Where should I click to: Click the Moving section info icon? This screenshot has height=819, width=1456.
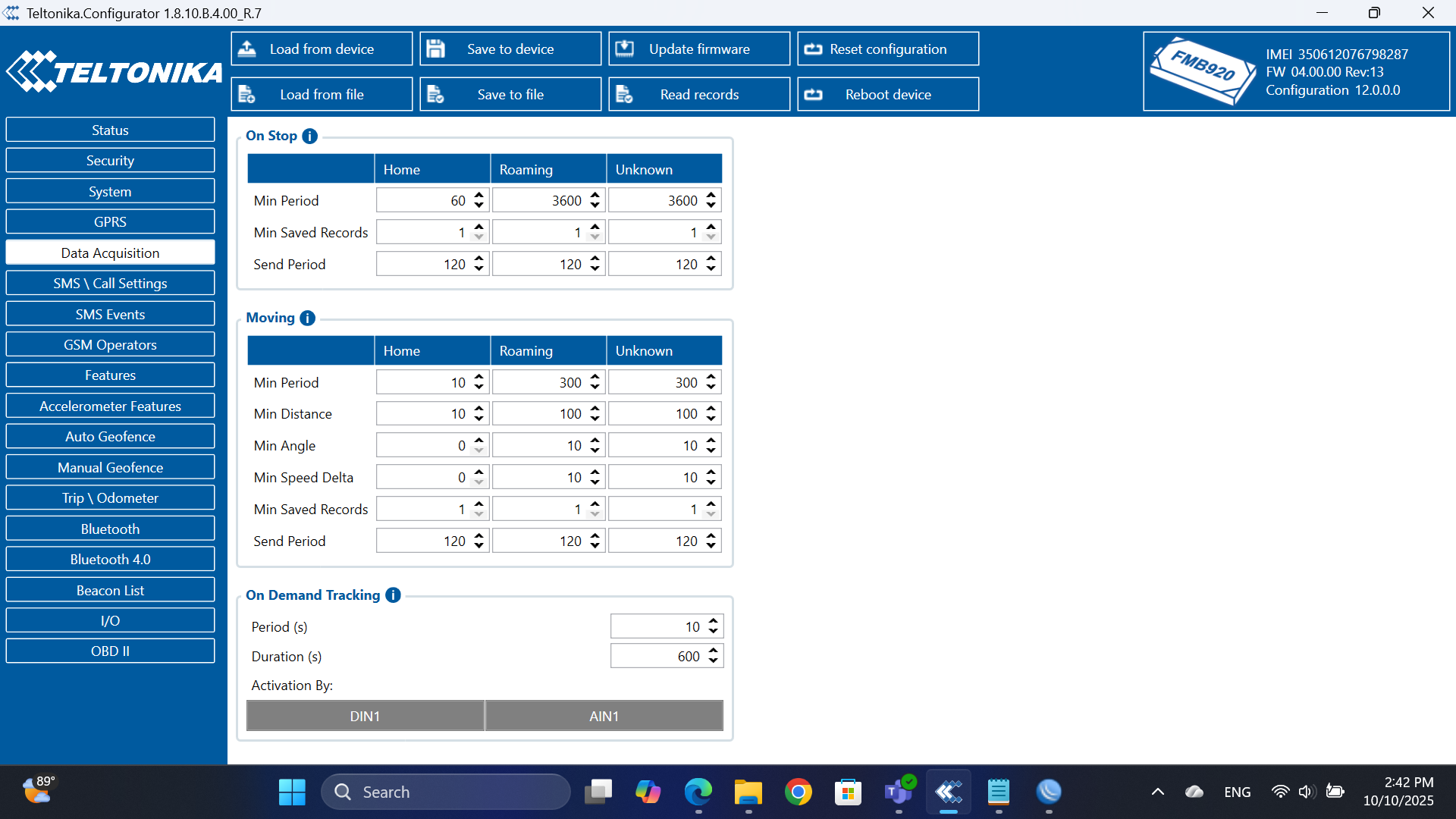click(307, 318)
